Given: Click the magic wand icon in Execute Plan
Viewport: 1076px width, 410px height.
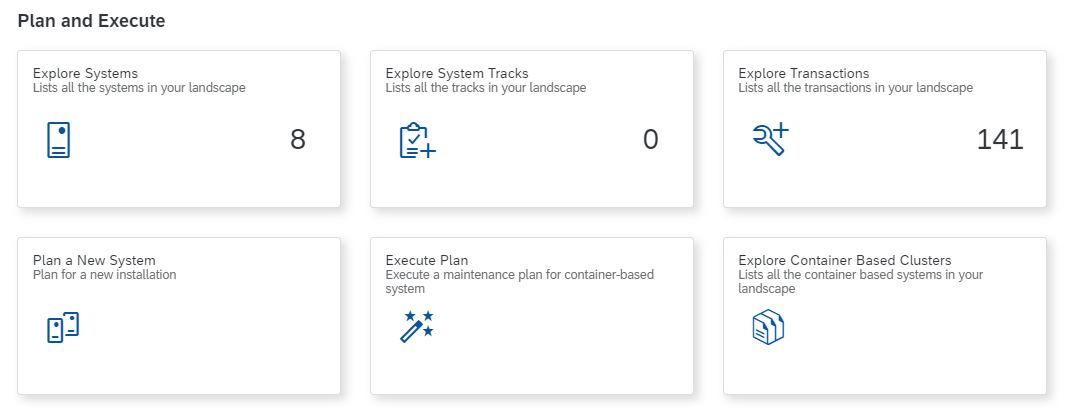Looking at the screenshot, I should (417, 327).
